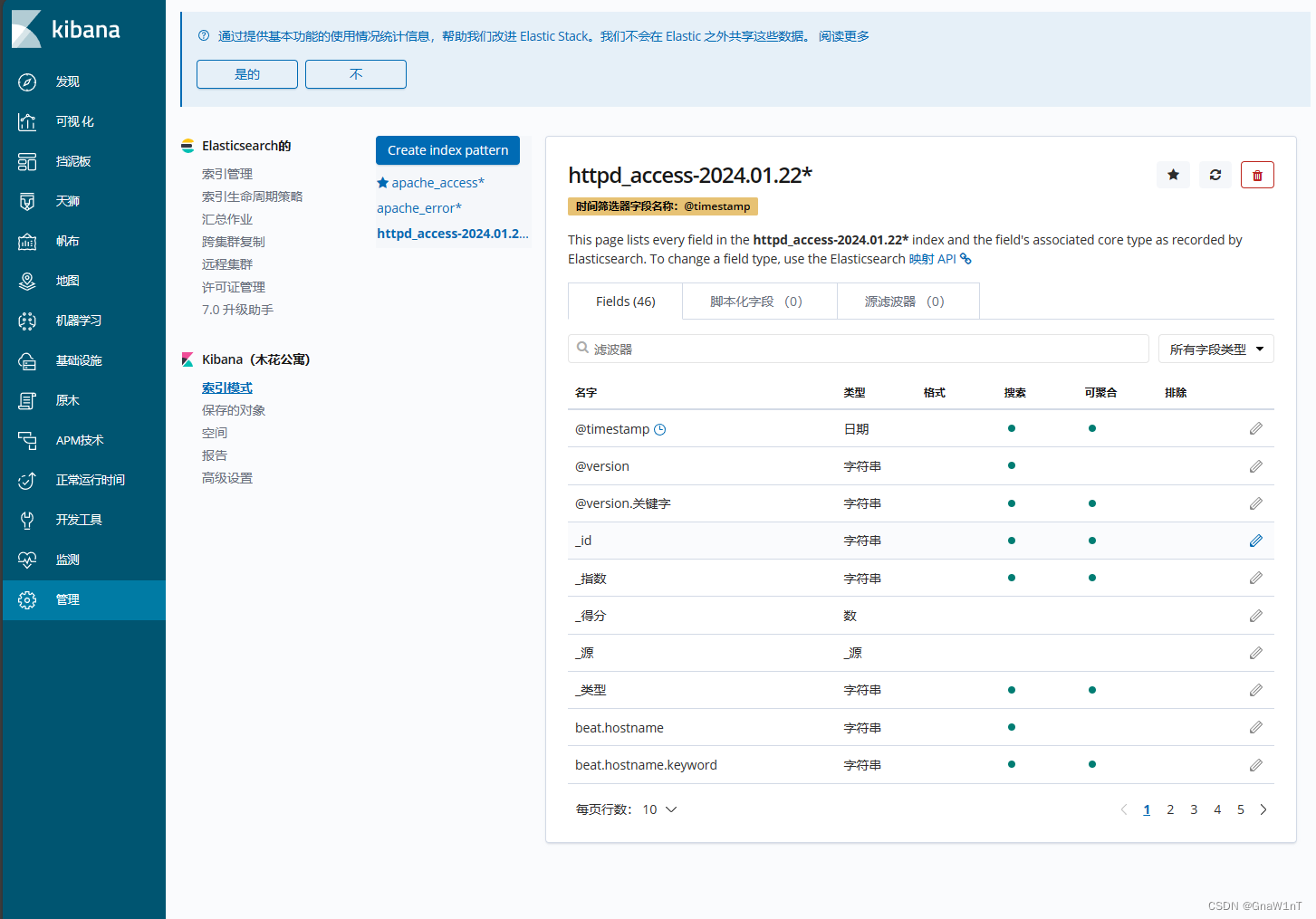Edit the _类型 field
This screenshot has width=1316, height=919.
(1256, 690)
